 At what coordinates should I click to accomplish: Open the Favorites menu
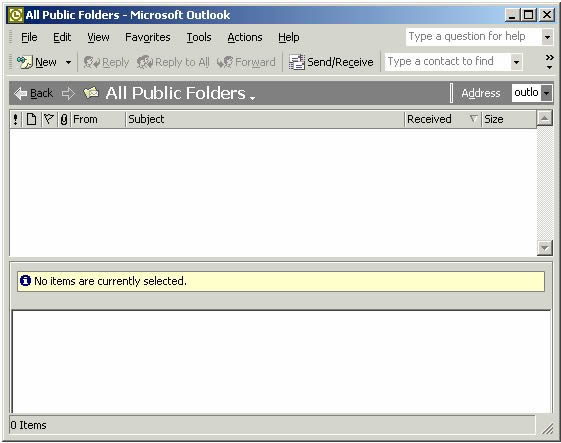[x=147, y=37]
